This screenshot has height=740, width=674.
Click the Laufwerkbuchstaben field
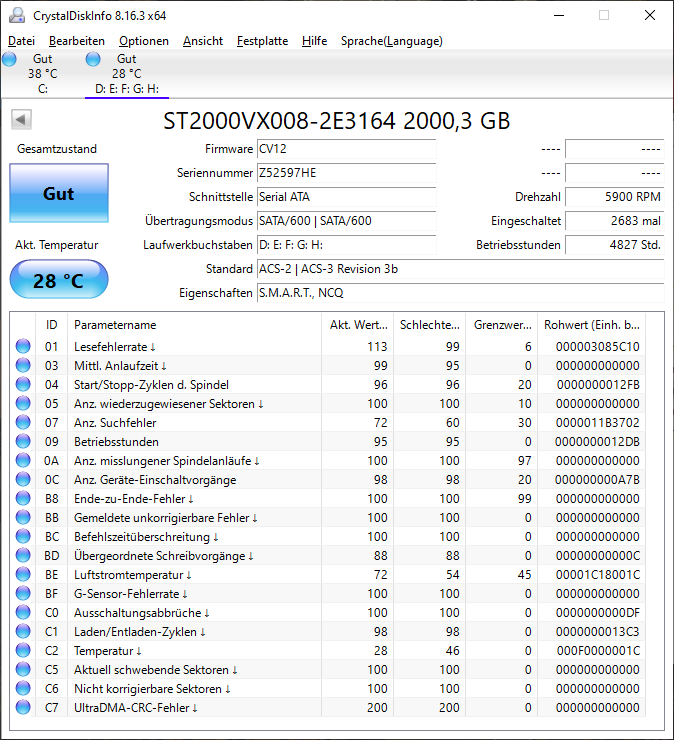click(x=346, y=245)
